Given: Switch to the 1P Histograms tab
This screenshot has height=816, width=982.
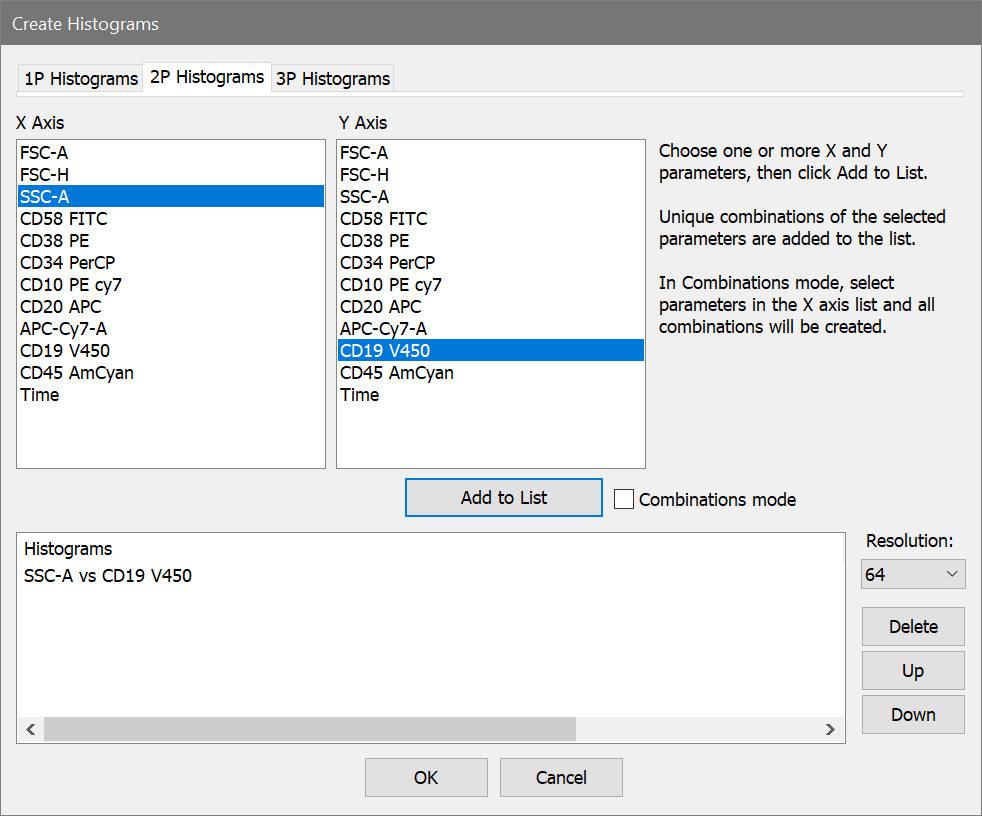Looking at the screenshot, I should tap(80, 79).
